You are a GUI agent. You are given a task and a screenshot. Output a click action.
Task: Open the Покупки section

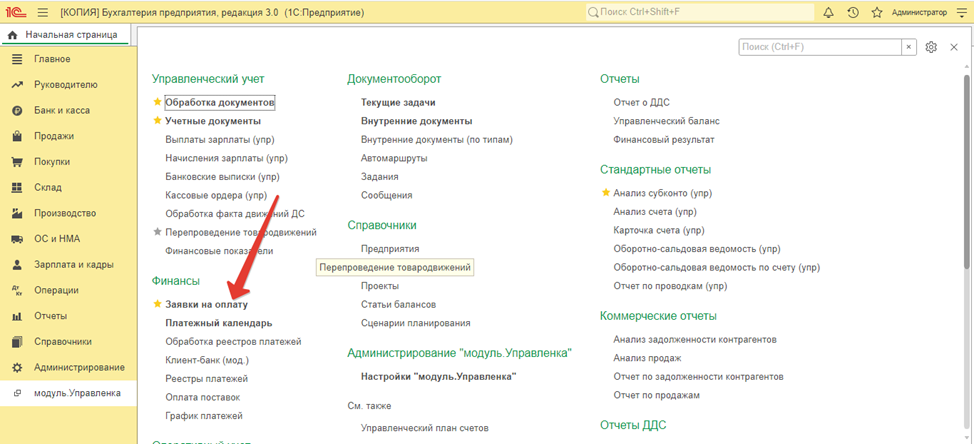(x=68, y=162)
